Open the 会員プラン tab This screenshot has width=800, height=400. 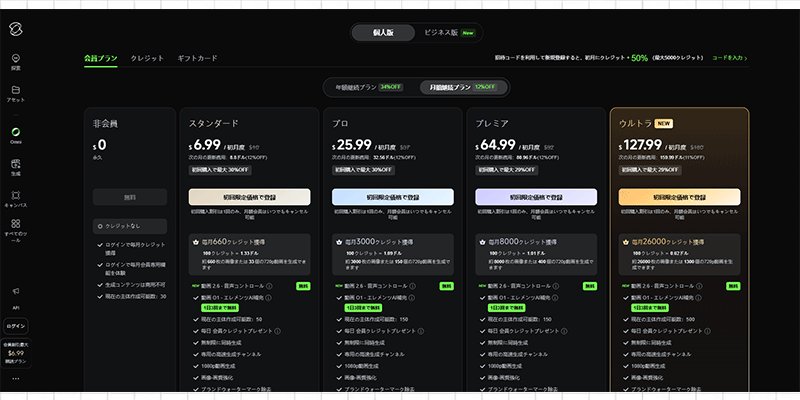101,58
